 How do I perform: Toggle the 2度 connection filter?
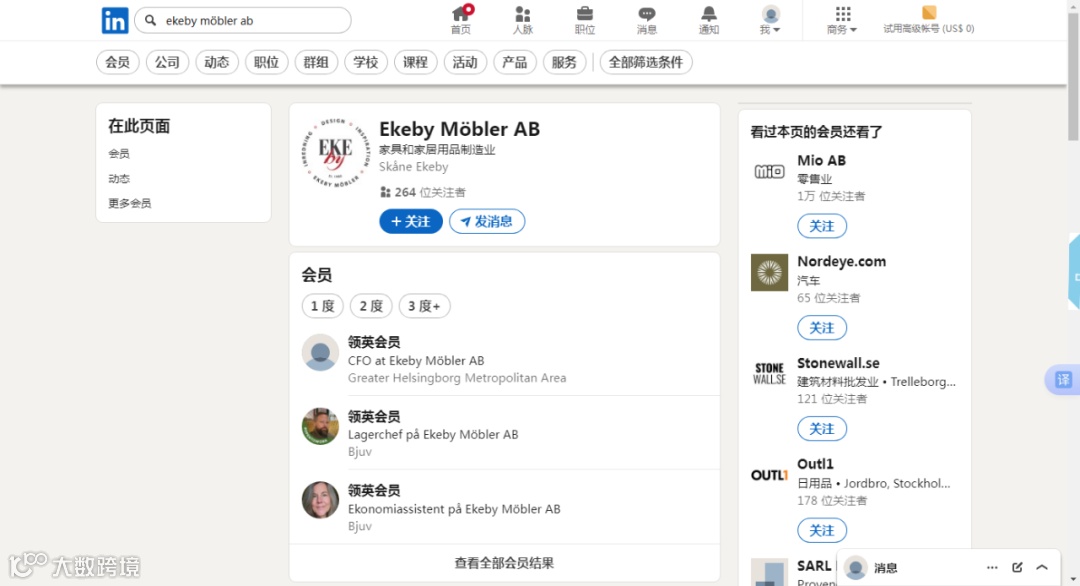[x=371, y=306]
